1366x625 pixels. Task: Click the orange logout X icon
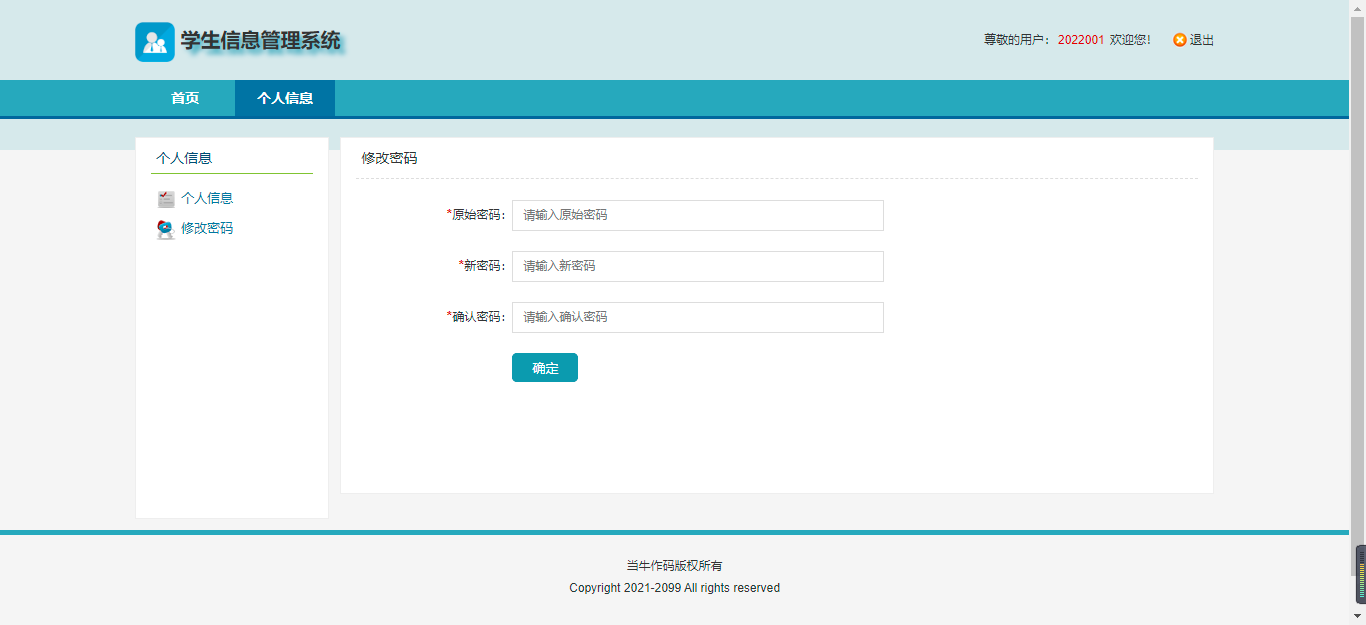coord(1180,40)
